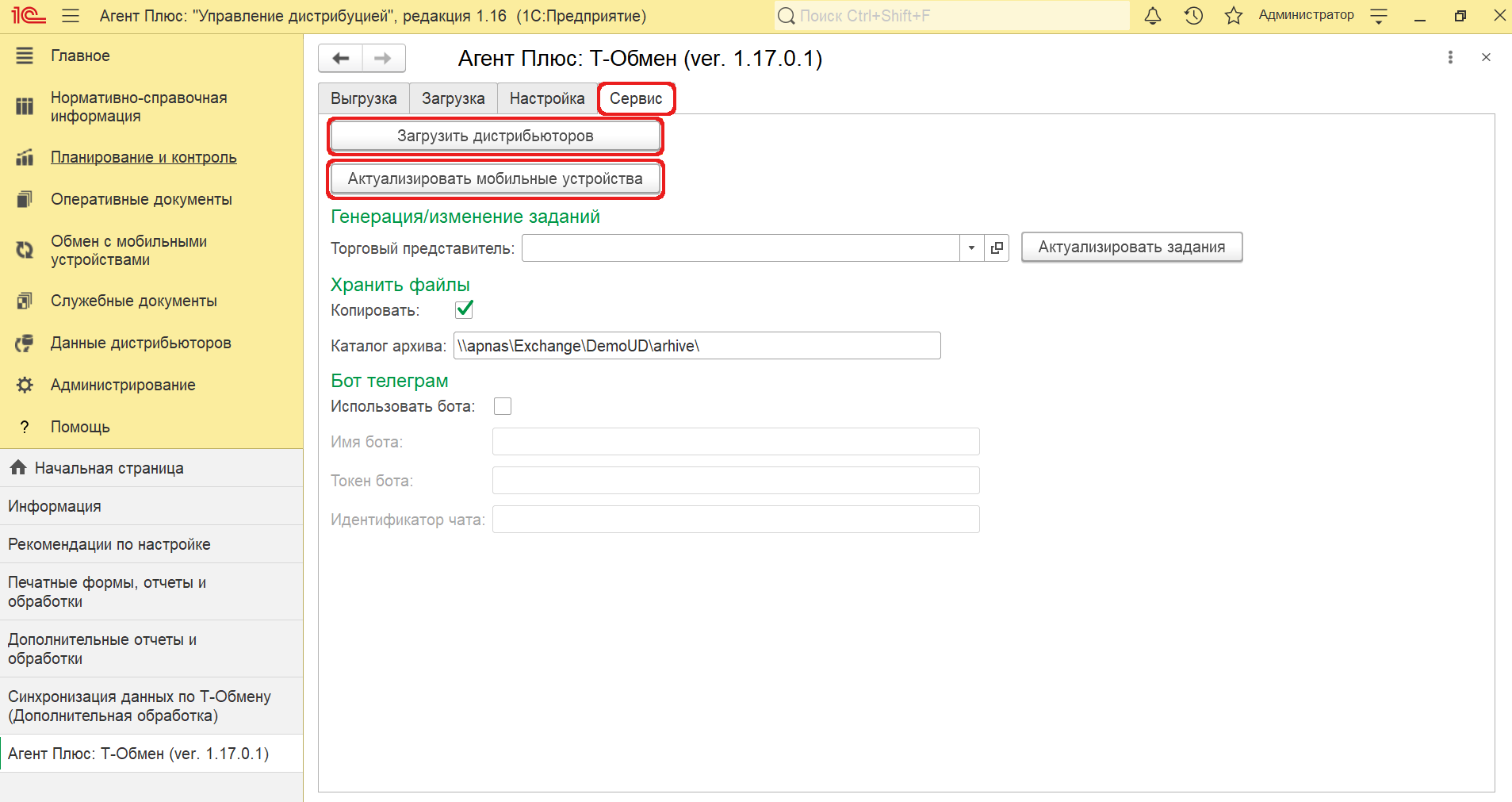Switch to the Загрузка tab

(453, 98)
